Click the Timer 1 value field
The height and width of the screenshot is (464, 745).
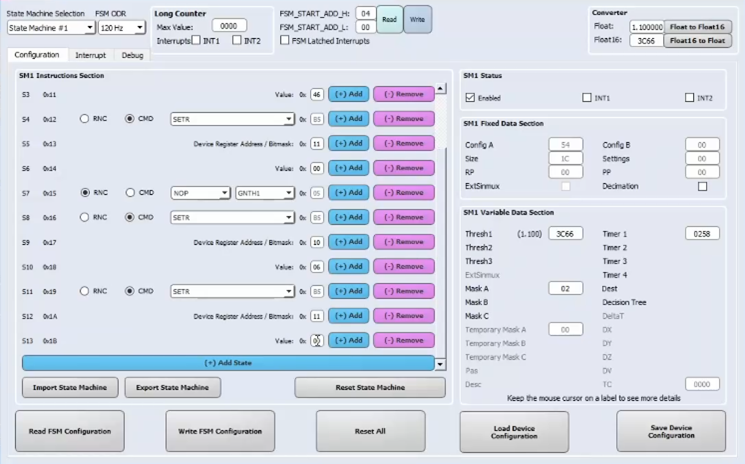coord(702,234)
